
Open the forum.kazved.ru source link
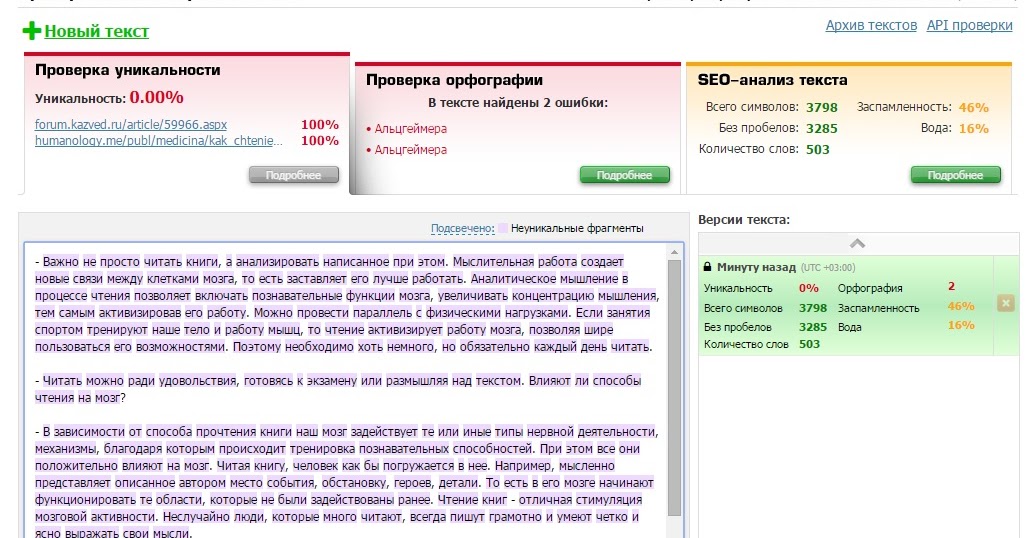pos(131,125)
